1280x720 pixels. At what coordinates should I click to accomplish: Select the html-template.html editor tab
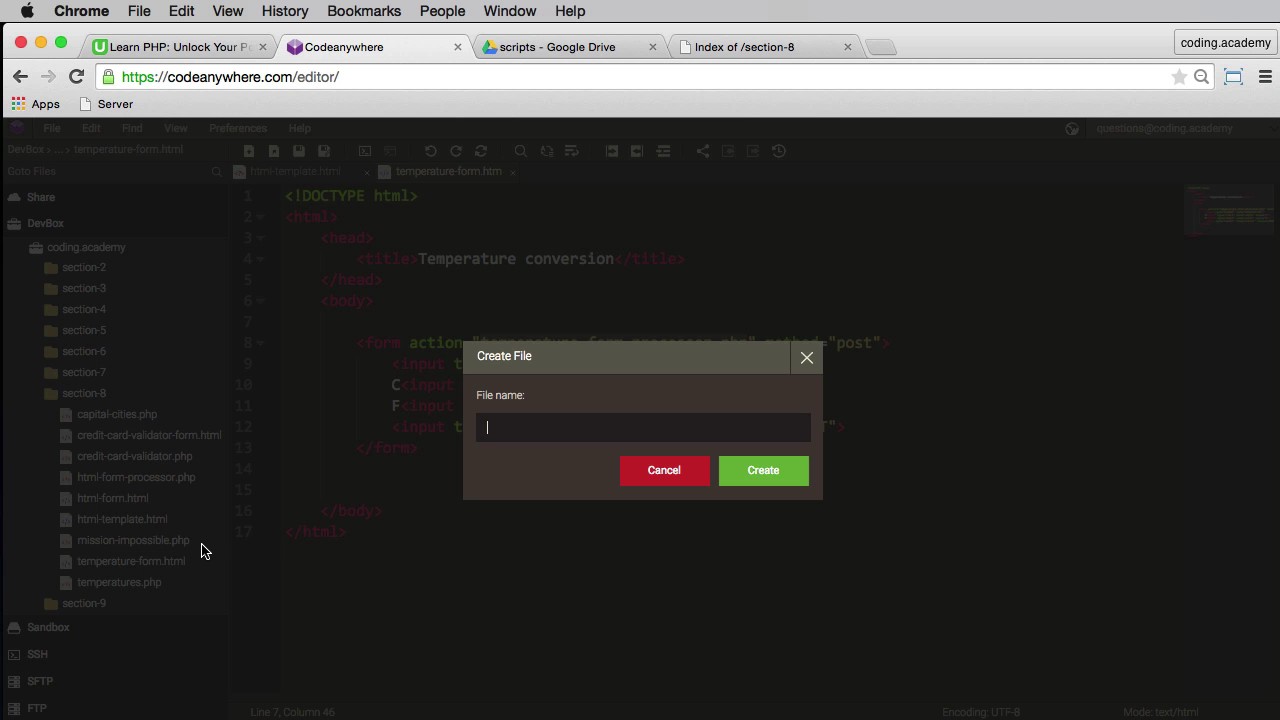pos(295,171)
